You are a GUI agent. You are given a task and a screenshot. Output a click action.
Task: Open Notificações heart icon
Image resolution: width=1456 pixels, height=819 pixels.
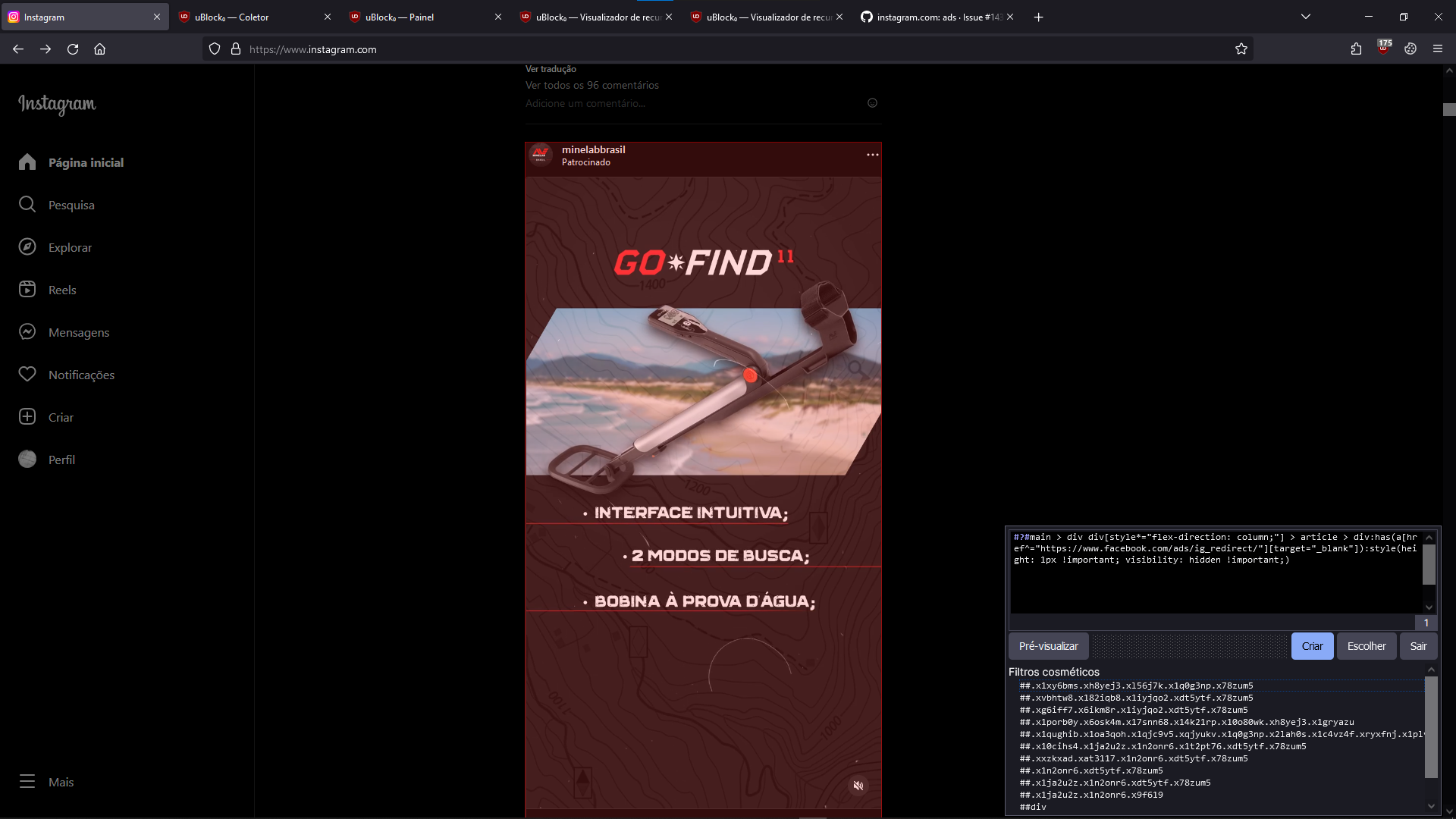[x=81, y=375]
